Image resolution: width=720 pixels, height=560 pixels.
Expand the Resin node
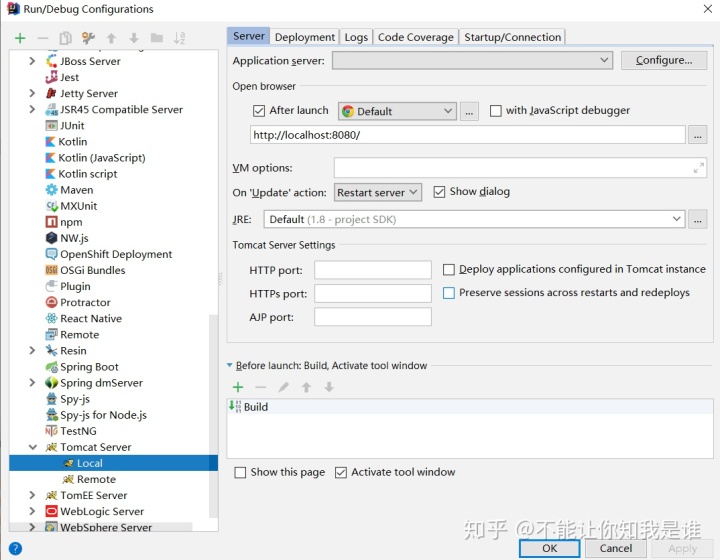click(32, 350)
